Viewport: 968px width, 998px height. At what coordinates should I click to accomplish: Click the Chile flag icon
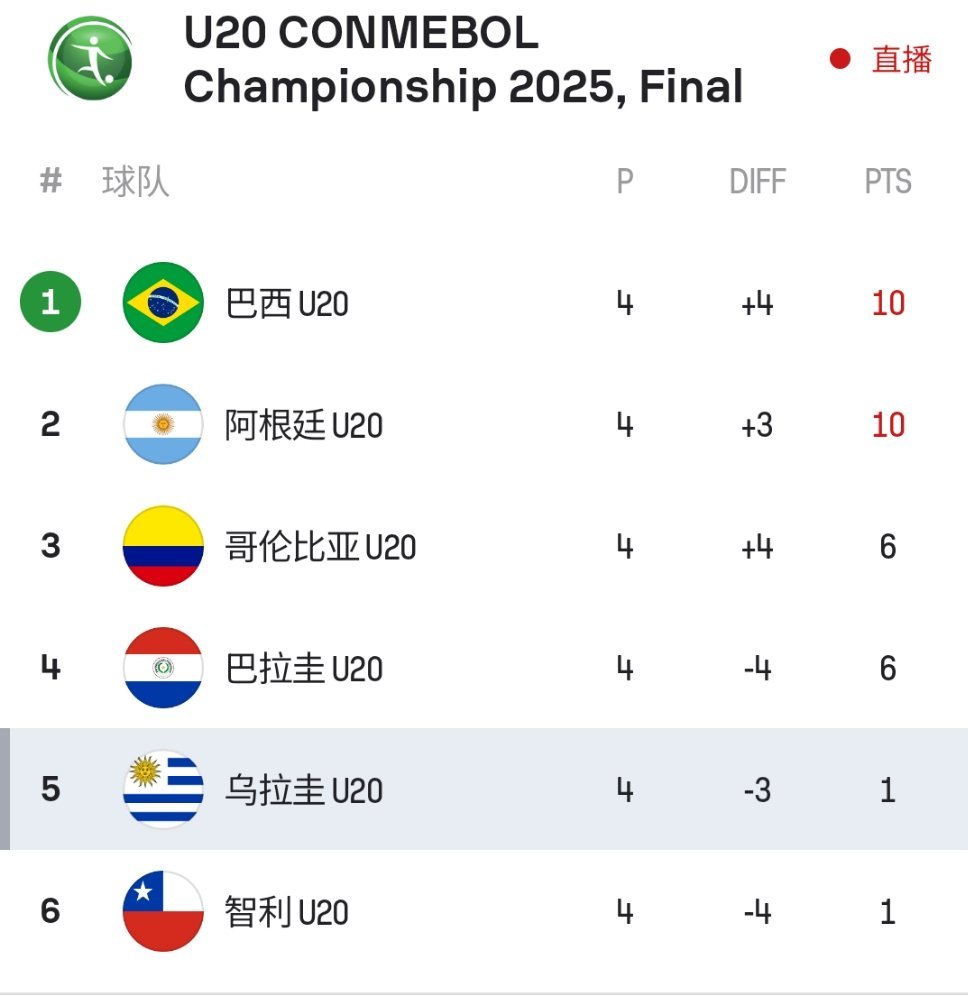(x=163, y=911)
